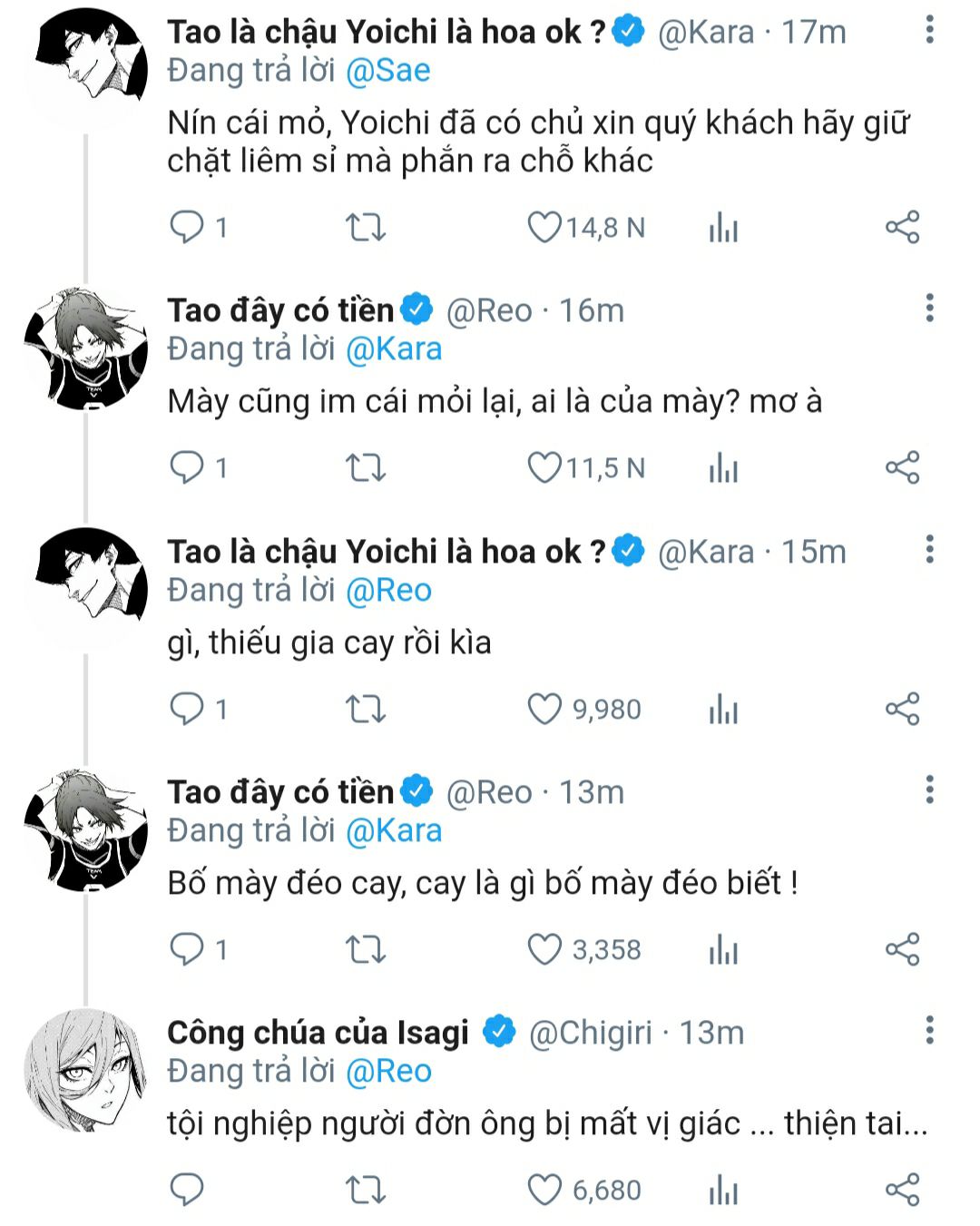Like Kara's tweet with 14,8 N likes

point(544,227)
